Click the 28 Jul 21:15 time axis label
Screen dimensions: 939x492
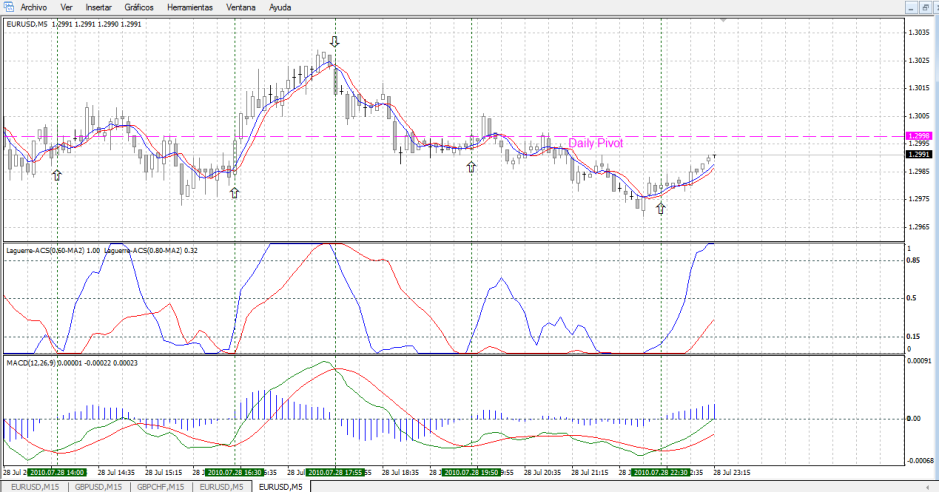(590, 472)
